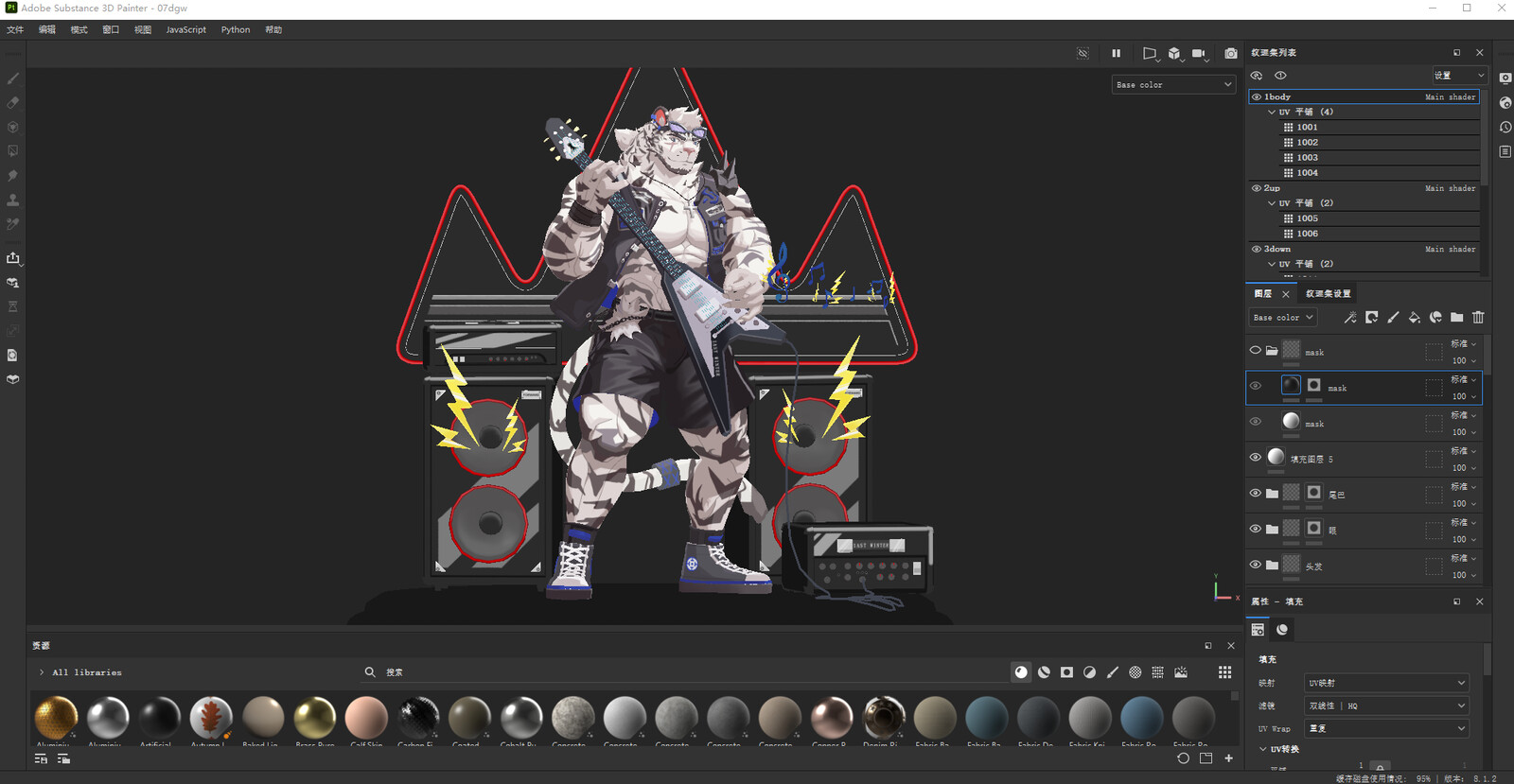Select the Material picker eyedropper tool

[x=13, y=224]
